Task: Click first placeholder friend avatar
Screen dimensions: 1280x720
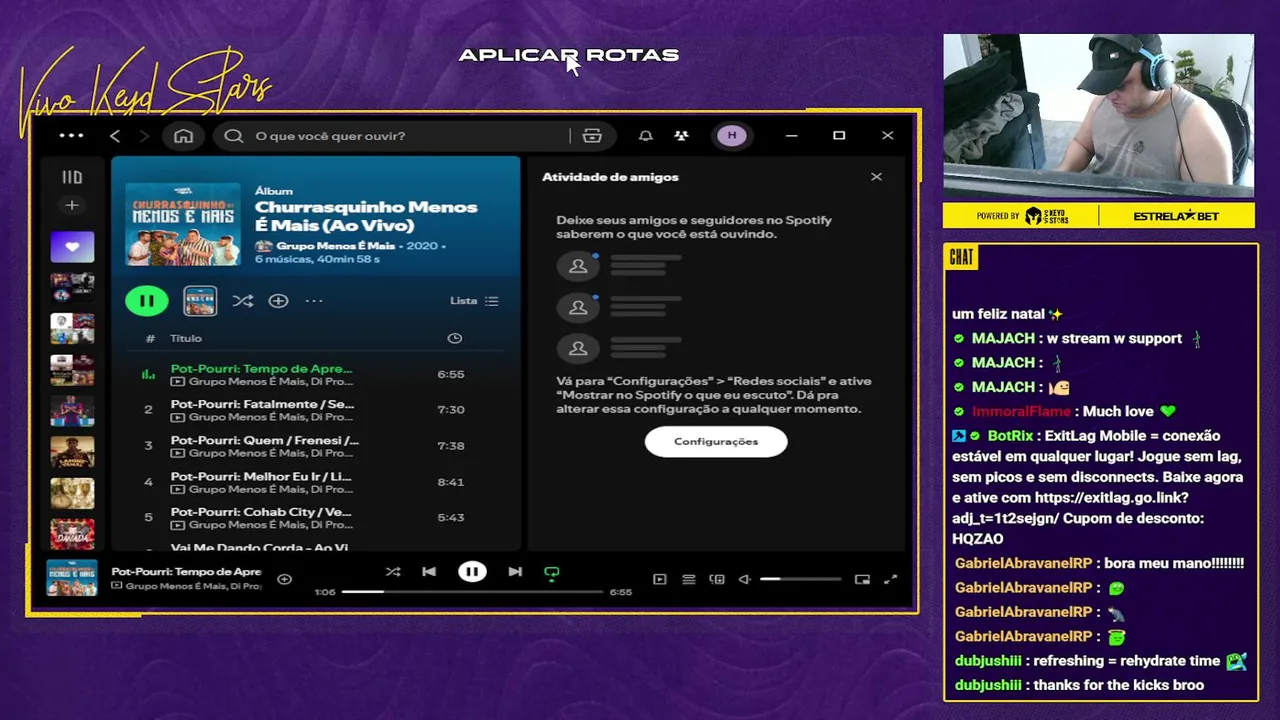Action: tap(578, 266)
